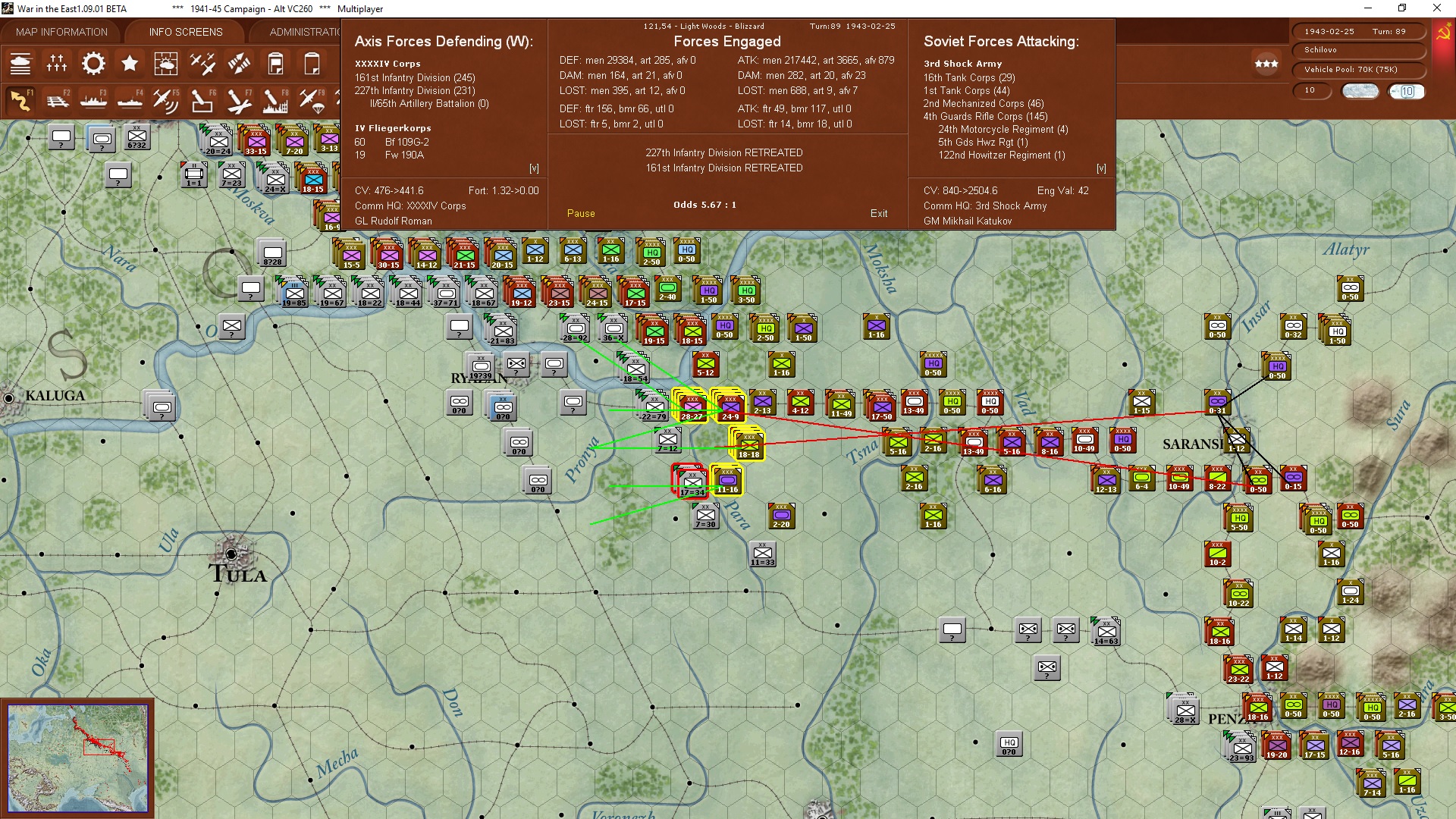Screen dimensions: 1456x819
Task: Expand the Axis defending forces [v] list
Action: click(x=534, y=168)
